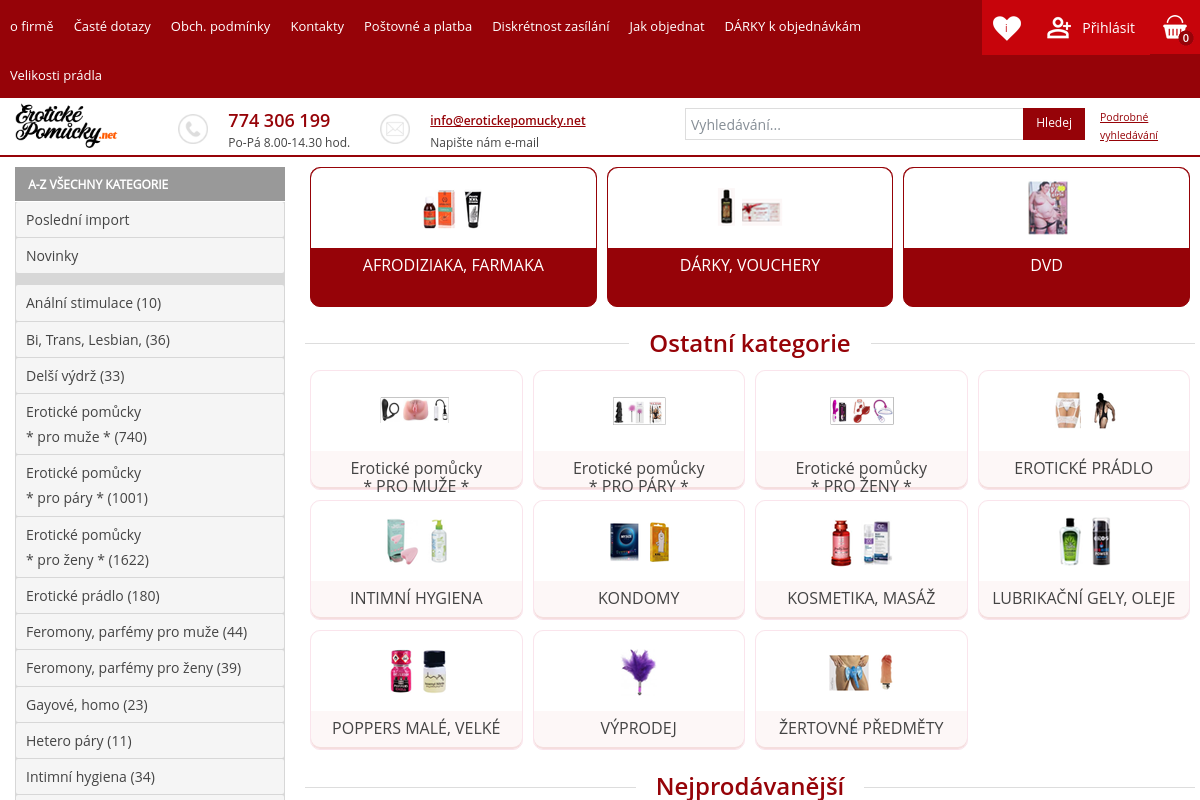Image resolution: width=1200 pixels, height=800 pixels.
Task: Open the AFRODIZIAKA, FARMAKA category
Action: (453, 237)
